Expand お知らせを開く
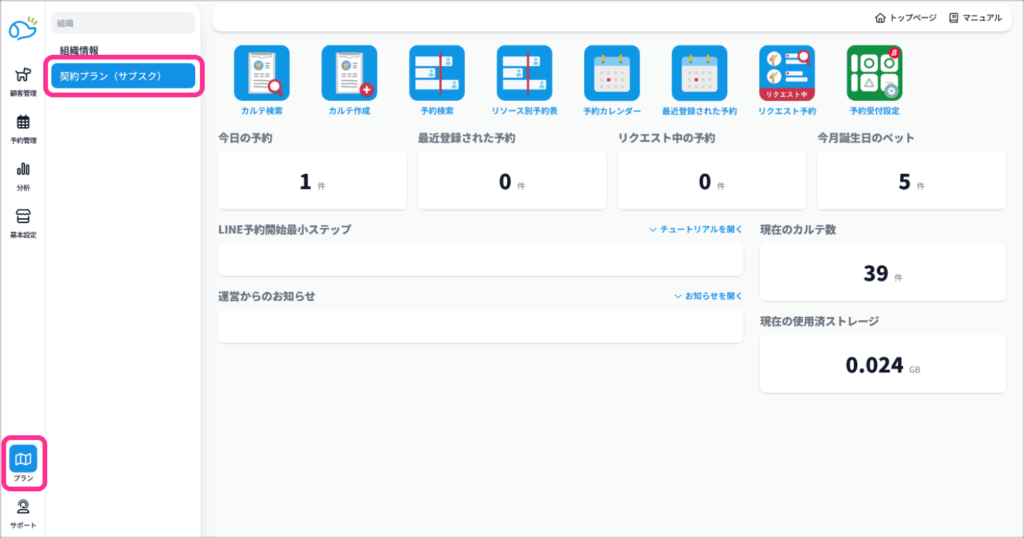 coord(708,296)
